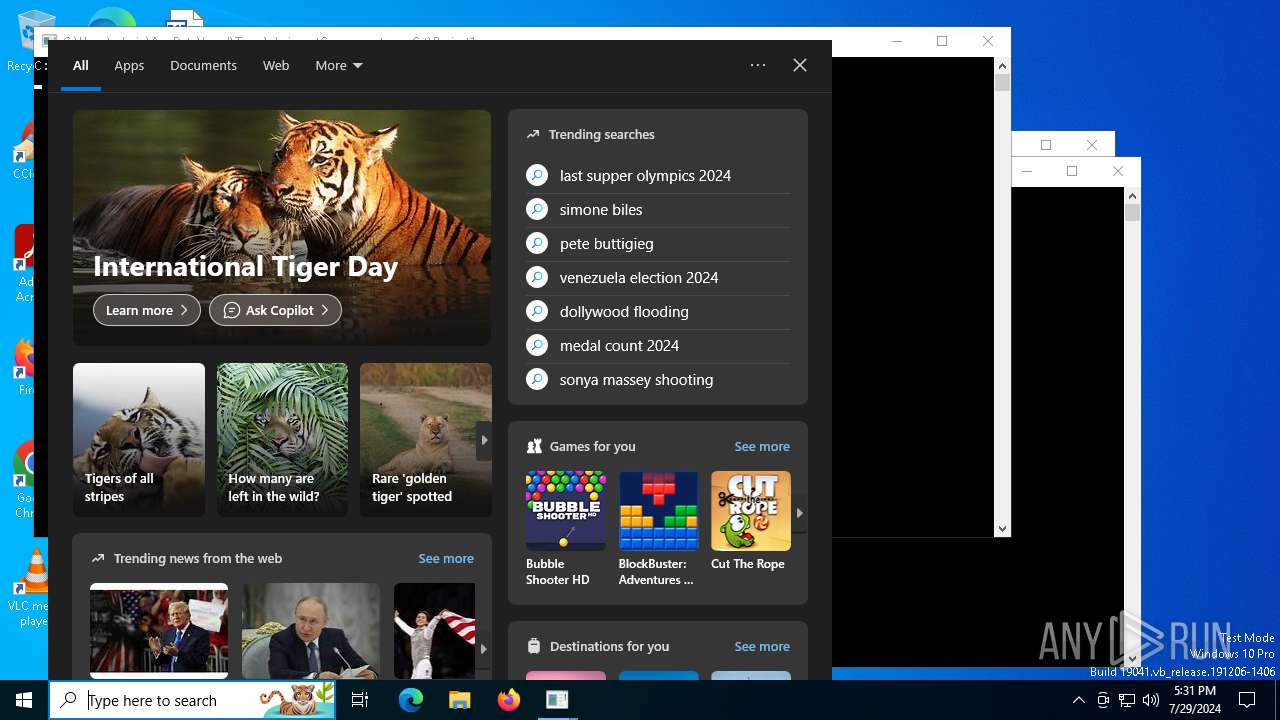Open the network status tray icon
Image resolution: width=1280 pixels, height=720 pixels.
click(1127, 700)
